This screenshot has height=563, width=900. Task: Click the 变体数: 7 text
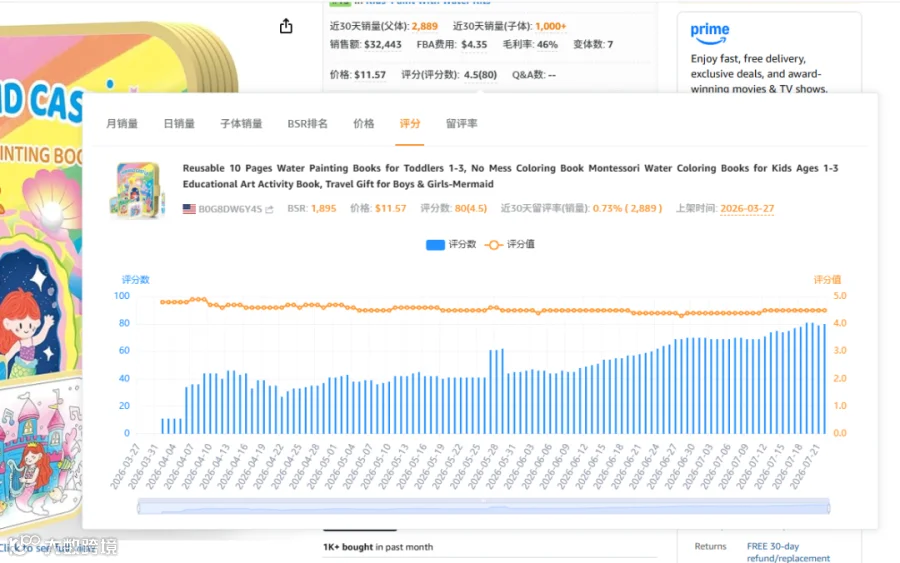(593, 44)
